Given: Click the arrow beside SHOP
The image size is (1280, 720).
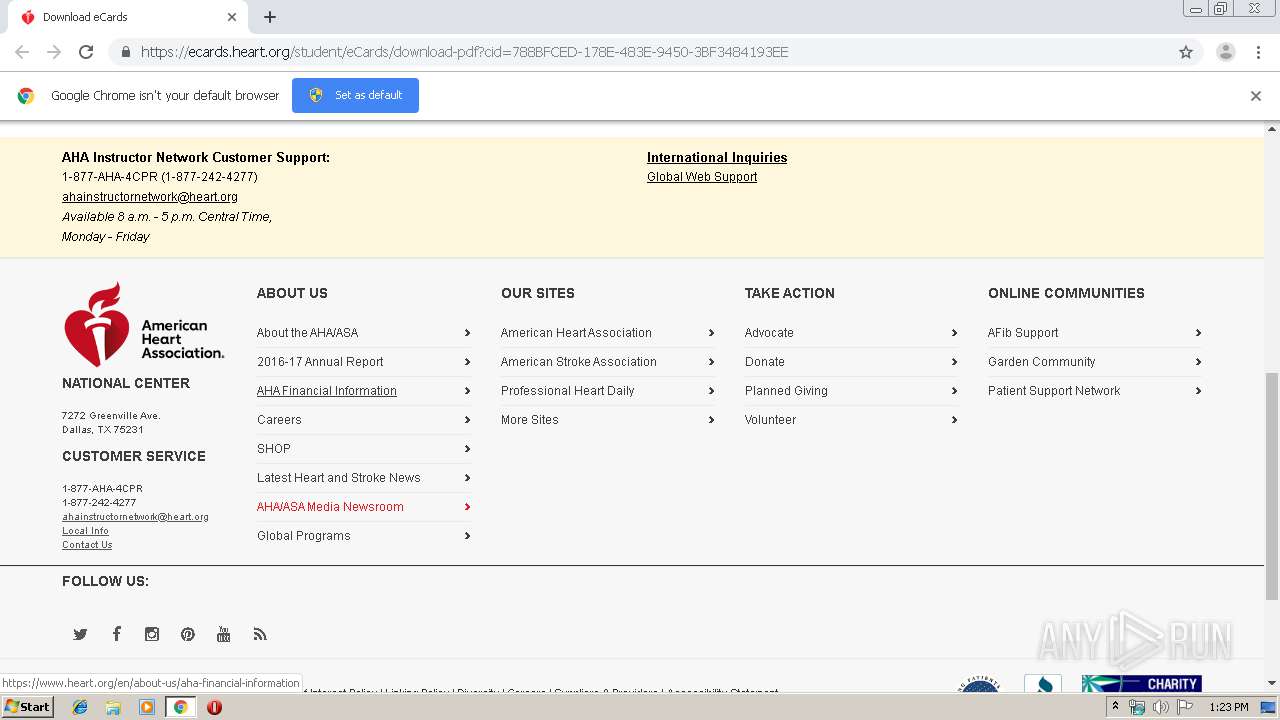Looking at the screenshot, I should coord(467,449).
